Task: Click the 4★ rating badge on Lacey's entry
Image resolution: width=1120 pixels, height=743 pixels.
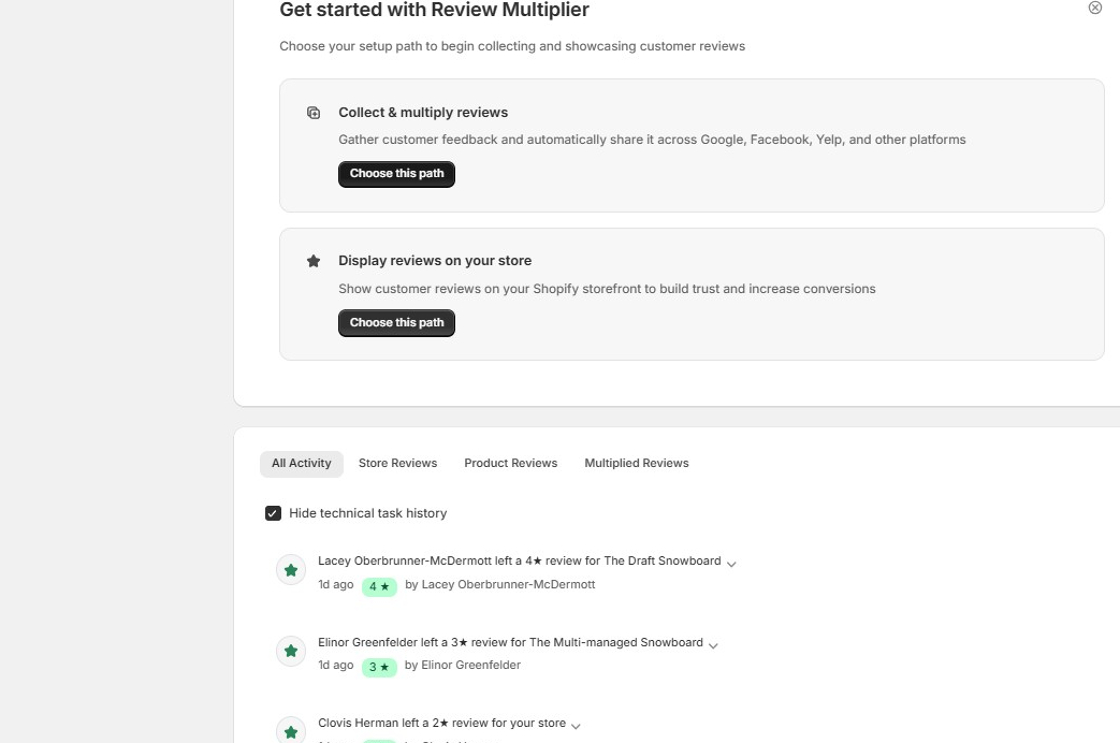Action: coord(379,587)
